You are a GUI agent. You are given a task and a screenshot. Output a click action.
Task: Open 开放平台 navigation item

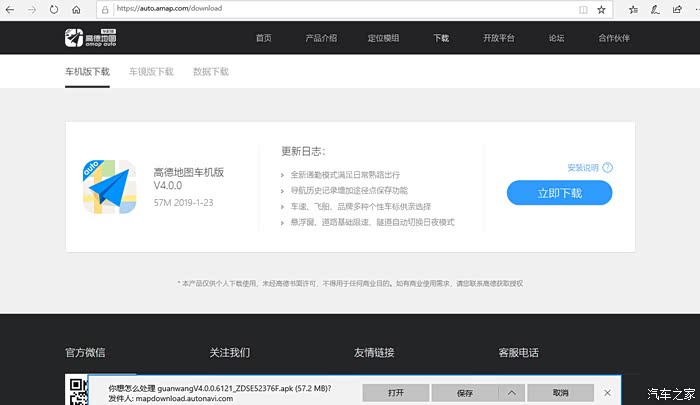click(x=499, y=38)
